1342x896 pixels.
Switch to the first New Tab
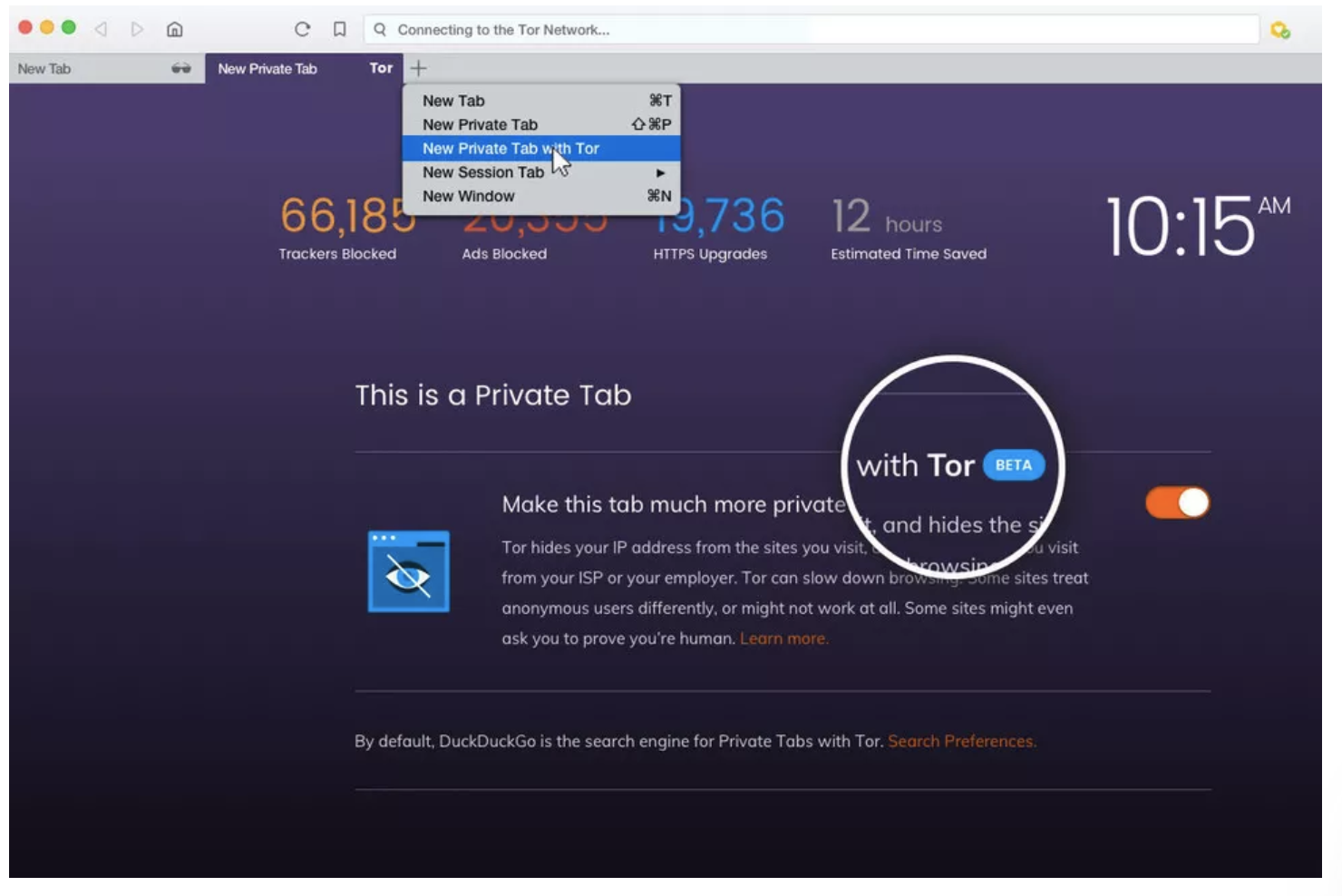tap(107, 68)
